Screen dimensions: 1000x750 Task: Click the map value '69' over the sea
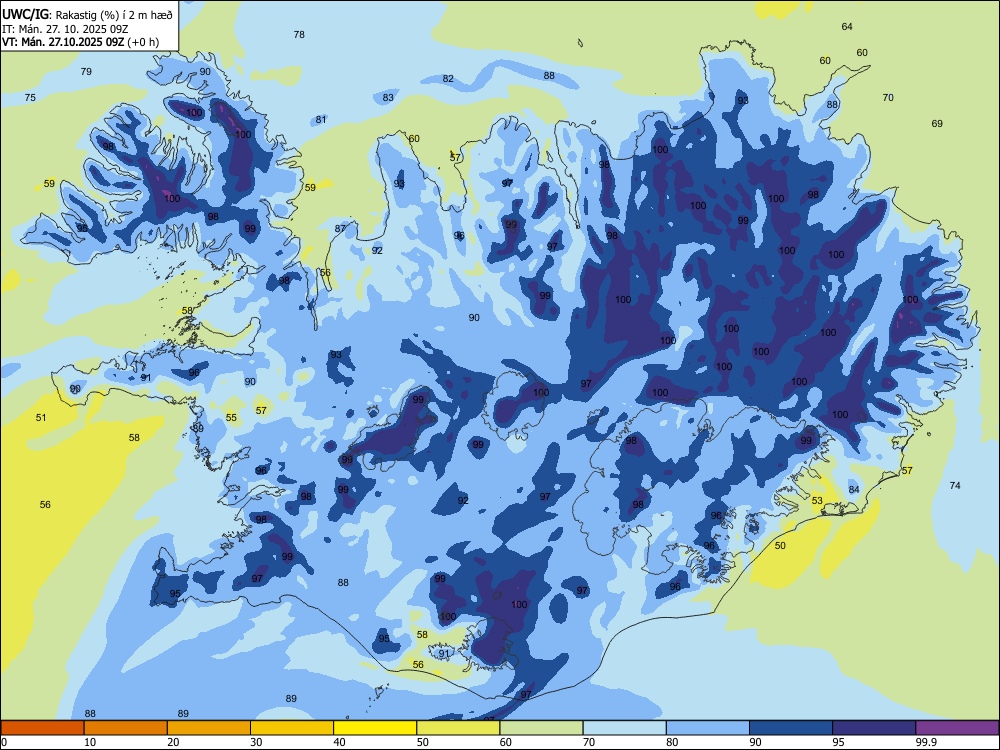pyautogui.click(x=937, y=123)
